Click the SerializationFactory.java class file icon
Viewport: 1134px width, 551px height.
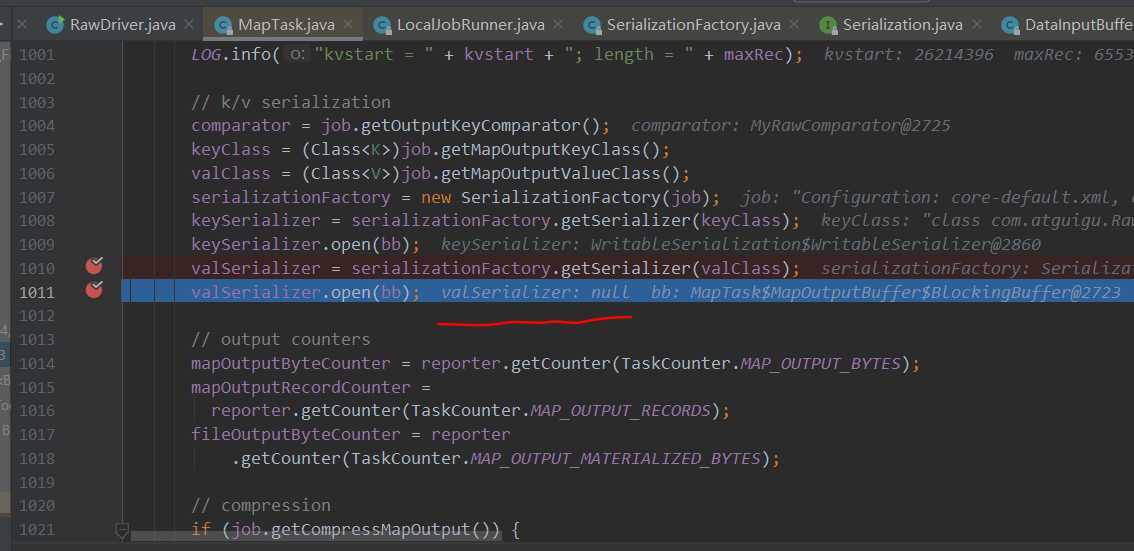point(592,26)
